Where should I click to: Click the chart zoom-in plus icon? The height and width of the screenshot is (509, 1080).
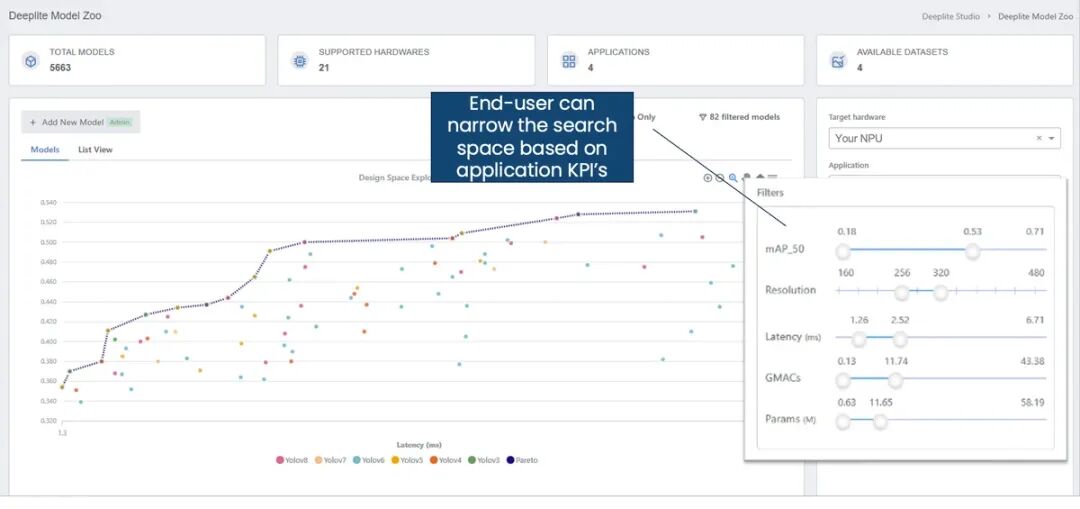(x=708, y=178)
